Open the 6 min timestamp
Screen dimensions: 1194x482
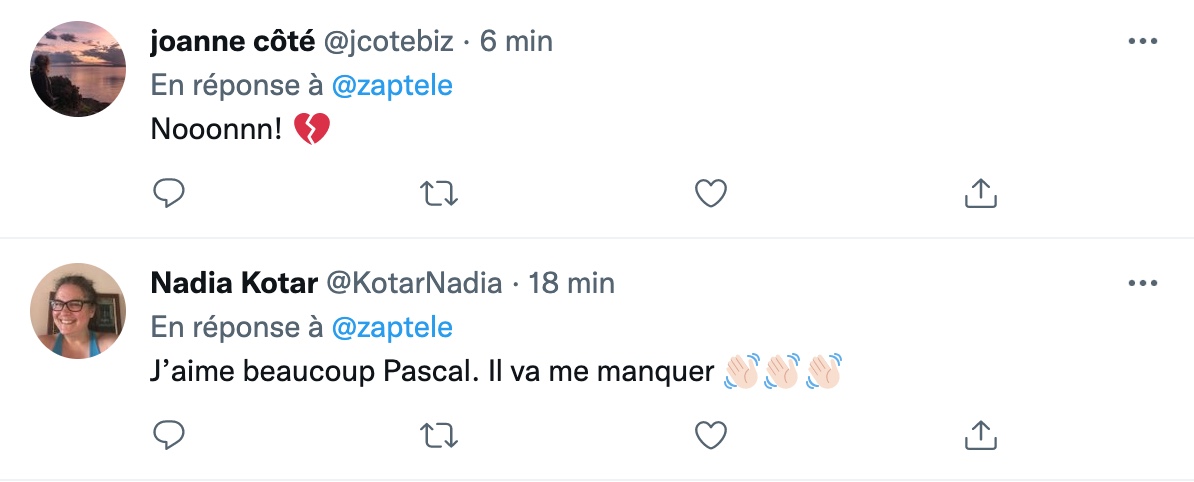(x=516, y=41)
